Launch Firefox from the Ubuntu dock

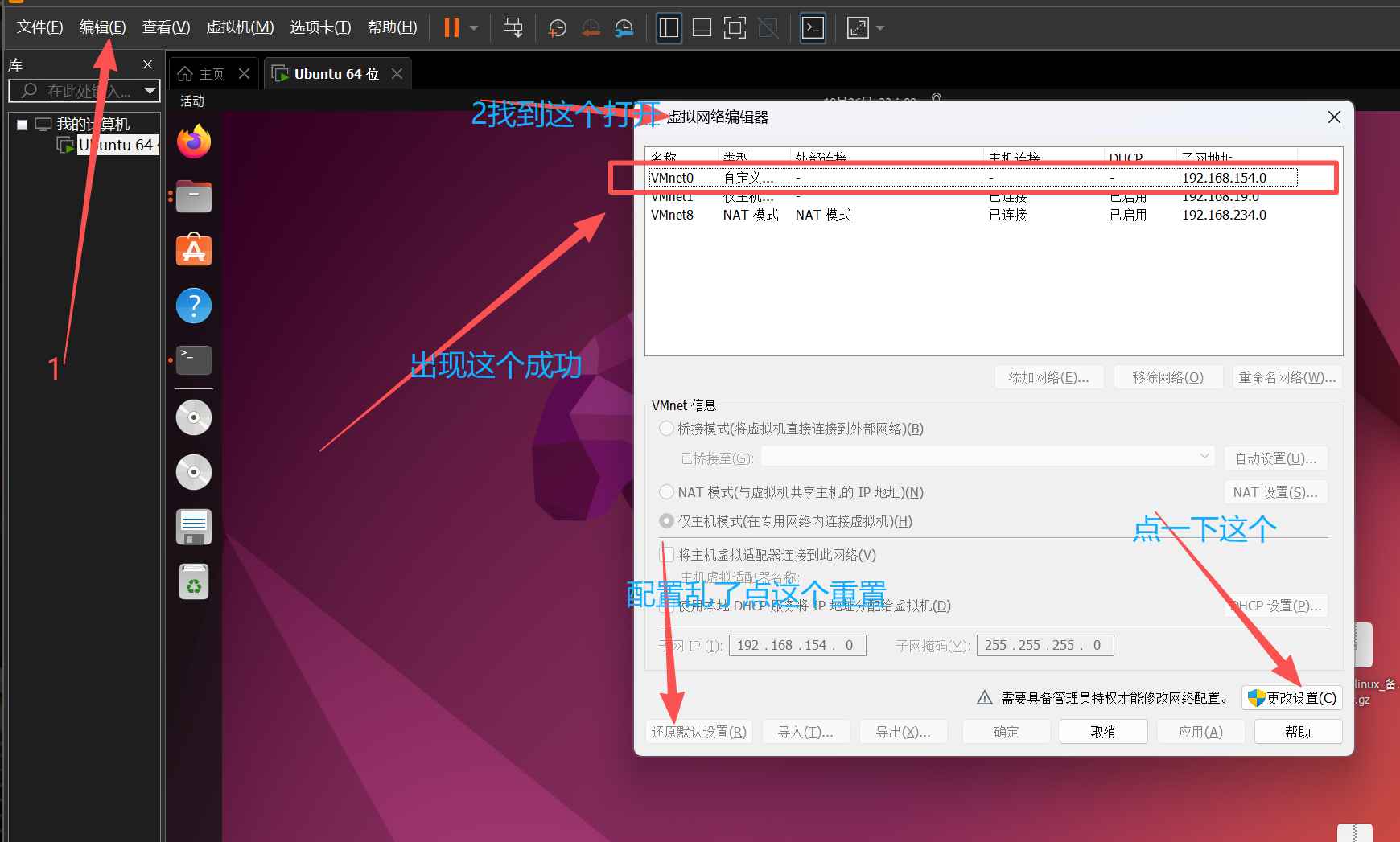point(194,142)
